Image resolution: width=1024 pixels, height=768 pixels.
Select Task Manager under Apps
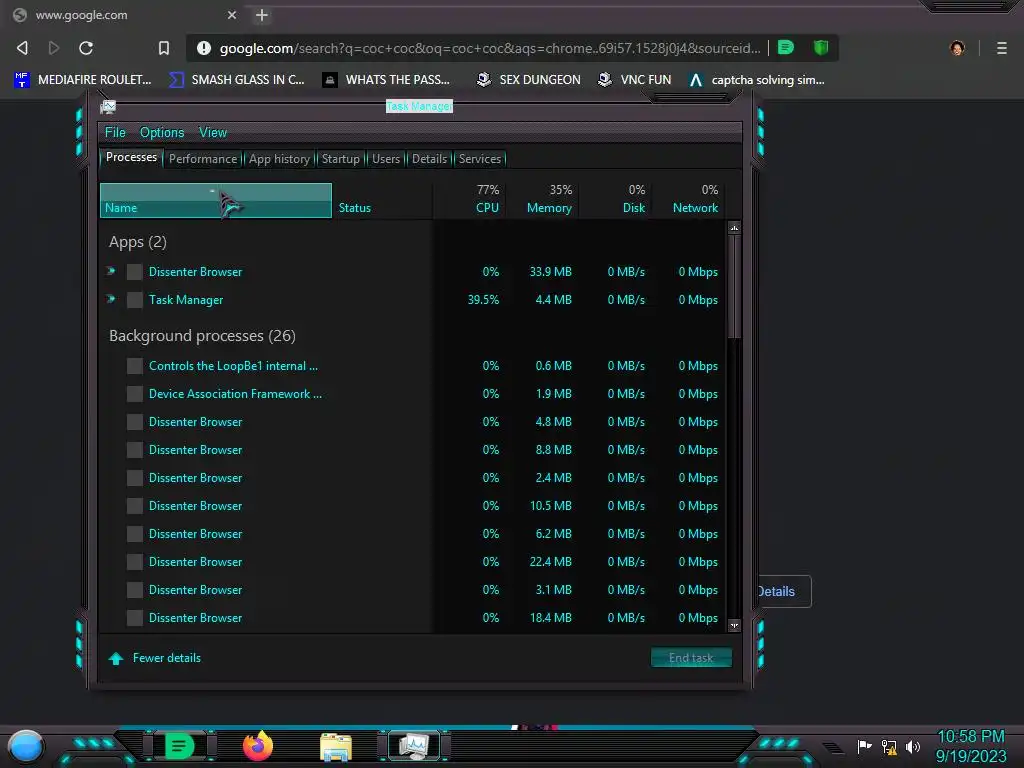tap(185, 300)
